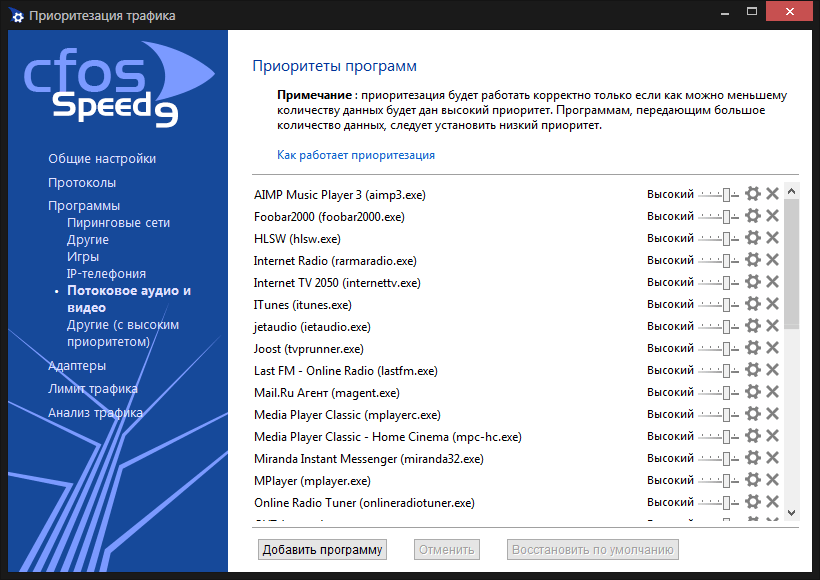Remove Last FM - Online Radio entry

[772, 370]
